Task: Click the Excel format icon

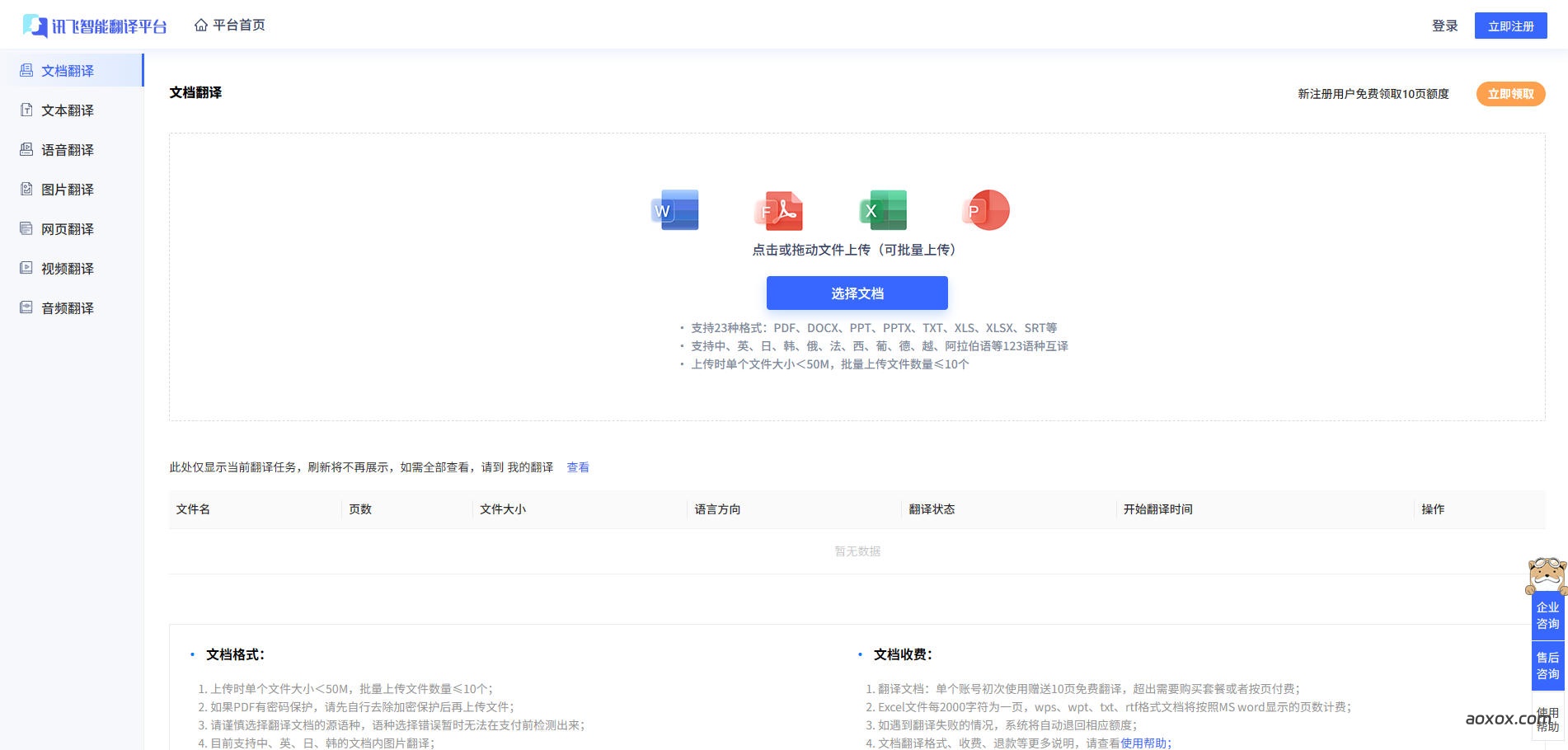Action: (882, 210)
